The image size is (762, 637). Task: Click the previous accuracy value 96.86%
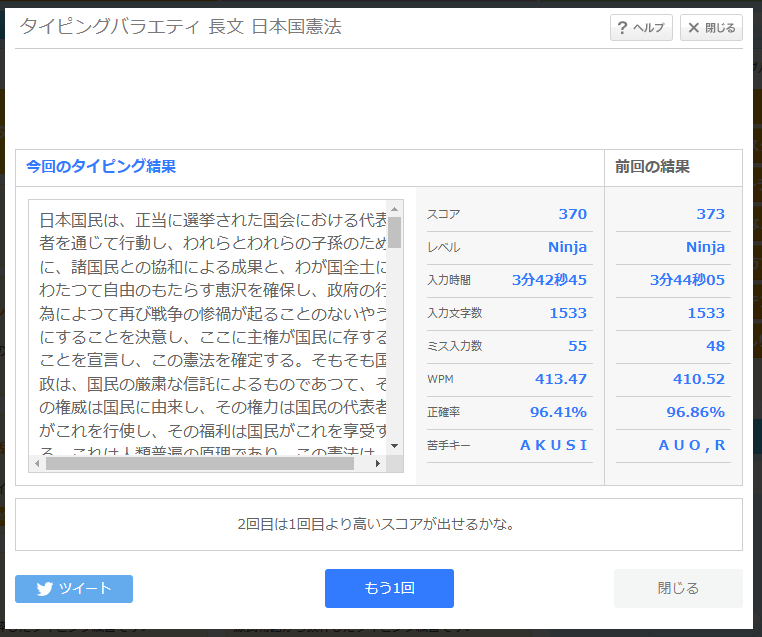click(x=696, y=412)
